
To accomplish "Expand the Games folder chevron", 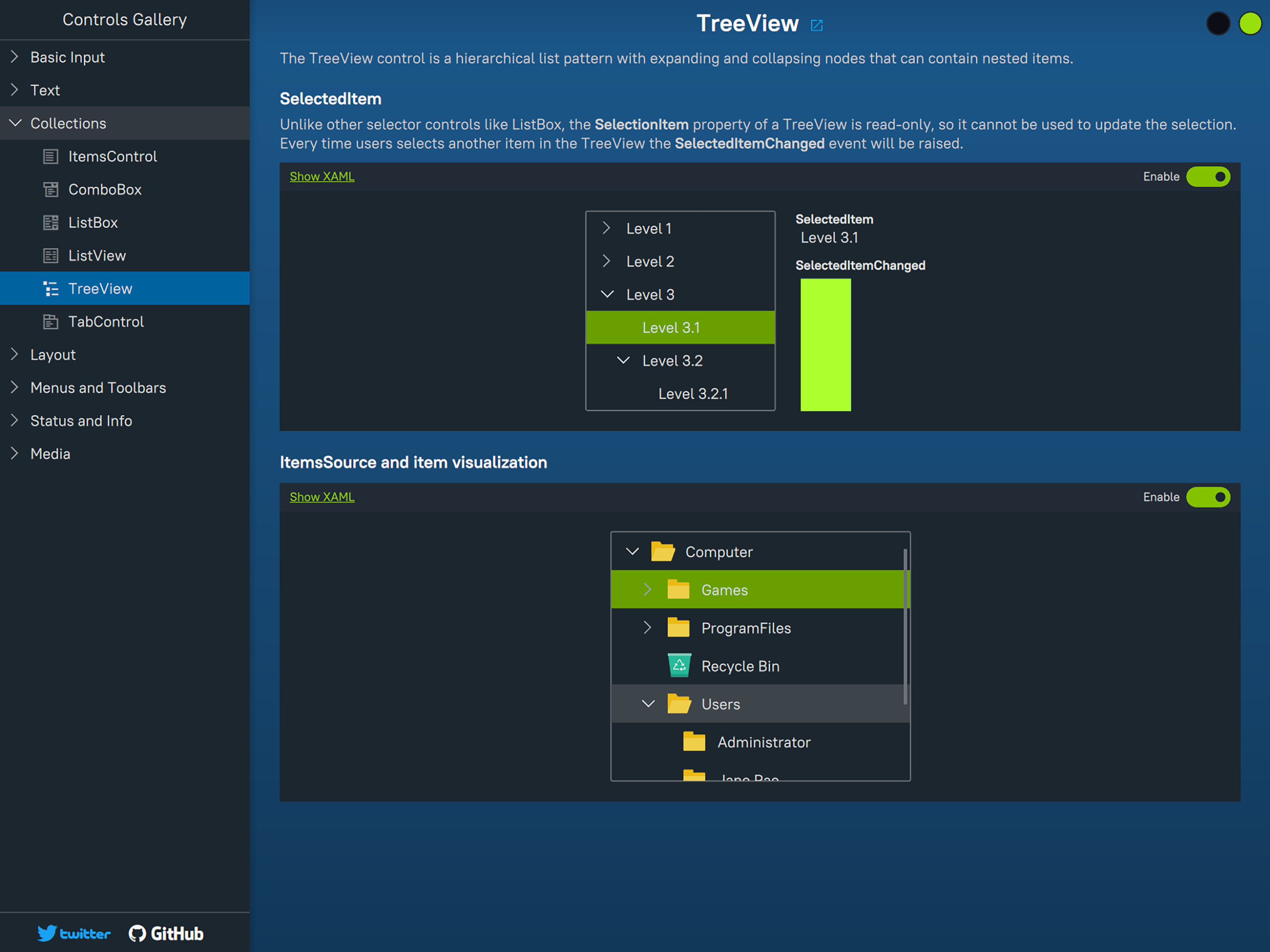I will 647,590.
